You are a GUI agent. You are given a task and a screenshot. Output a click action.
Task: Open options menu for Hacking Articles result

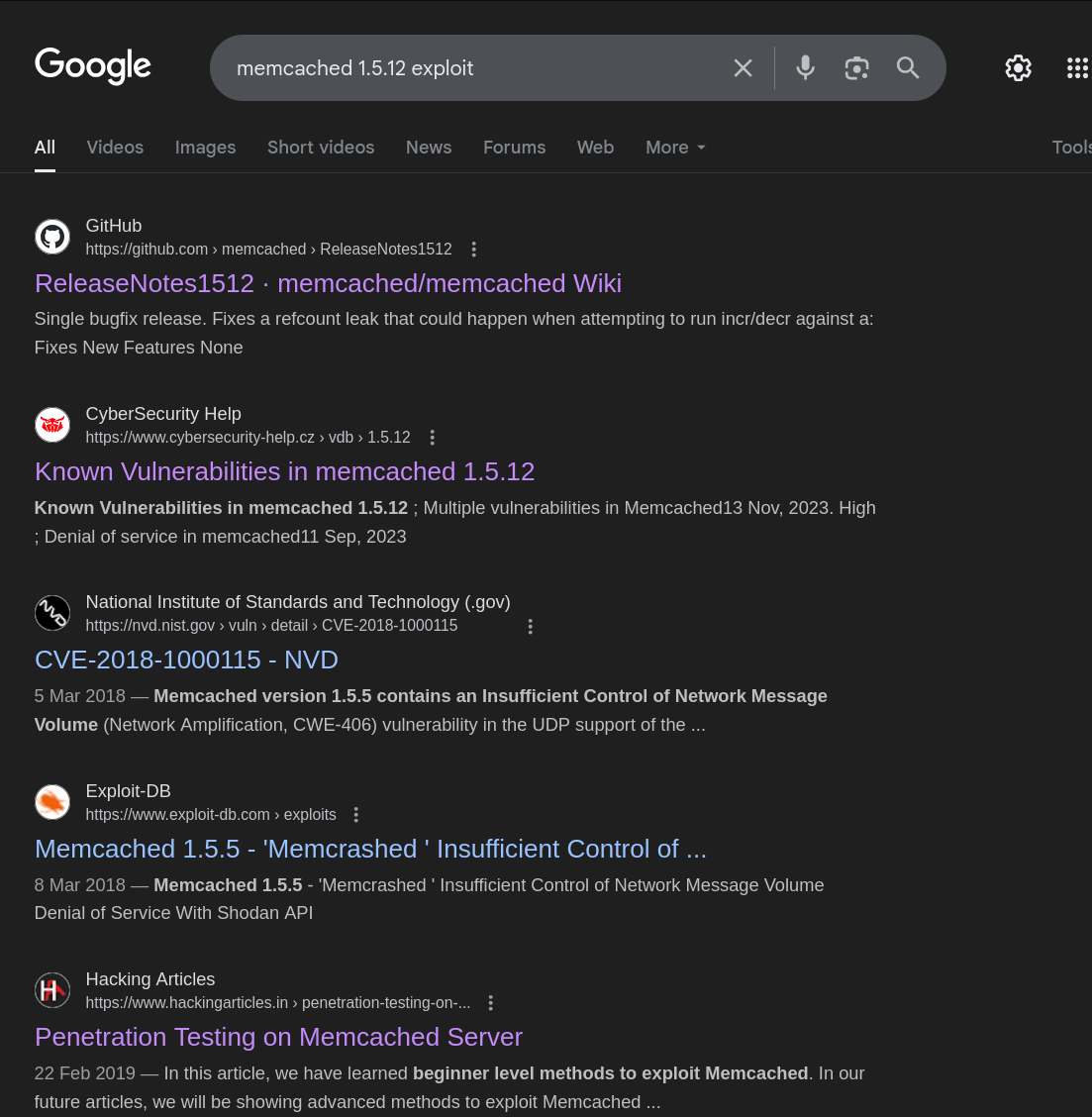tap(491, 1003)
